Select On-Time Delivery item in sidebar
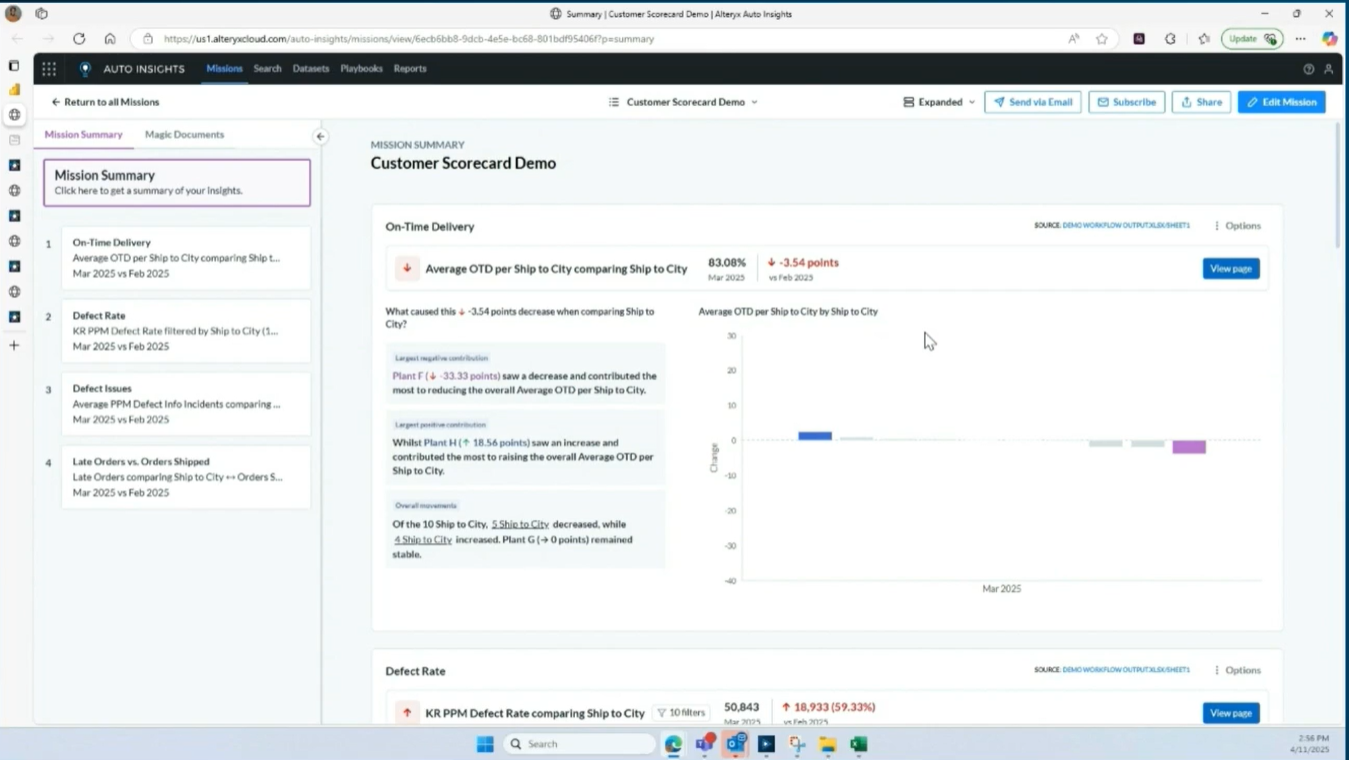Screen dimensions: 1349x760 [186, 257]
